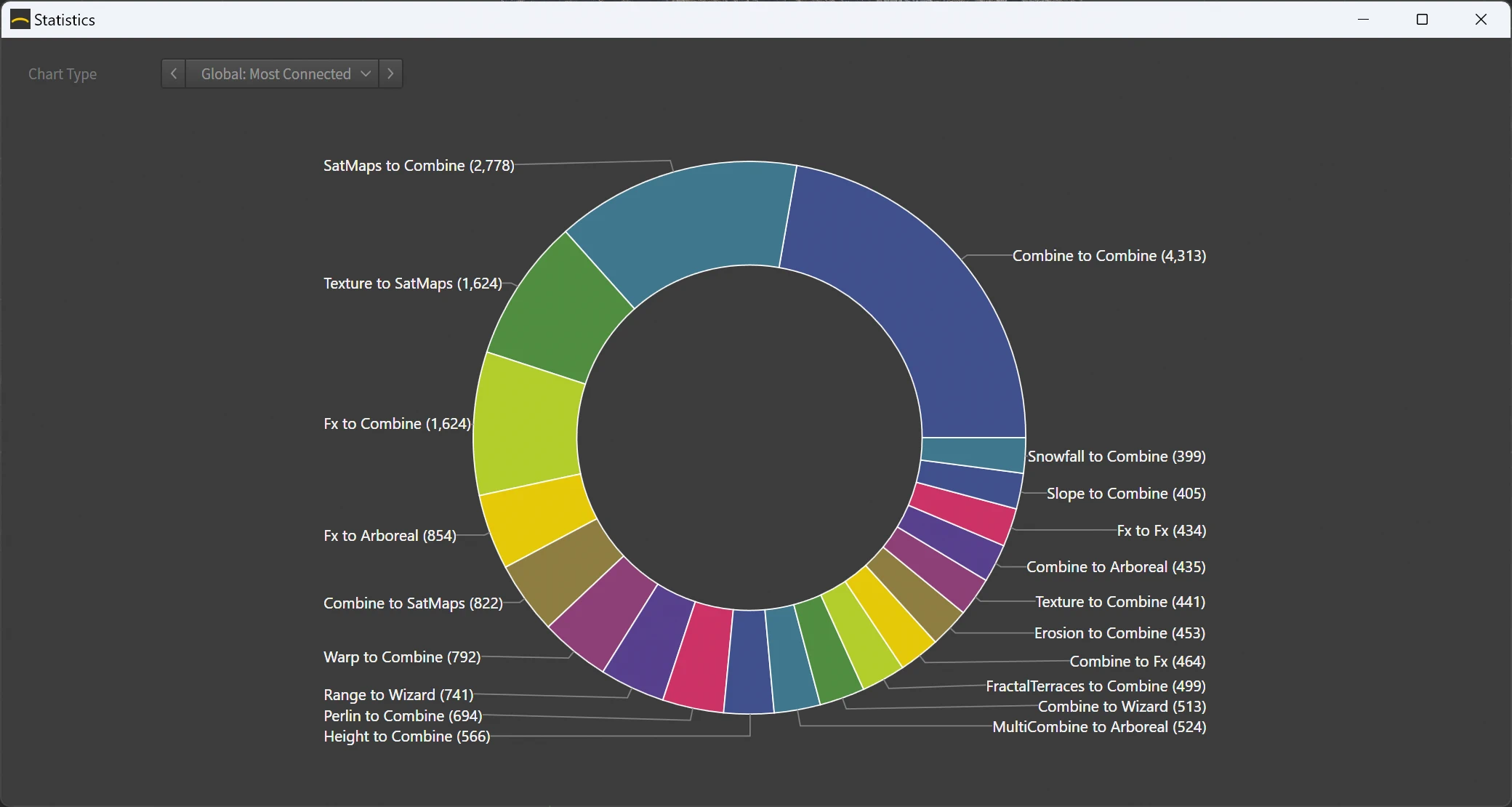
Task: Close the Statistics window
Action: (x=1481, y=20)
